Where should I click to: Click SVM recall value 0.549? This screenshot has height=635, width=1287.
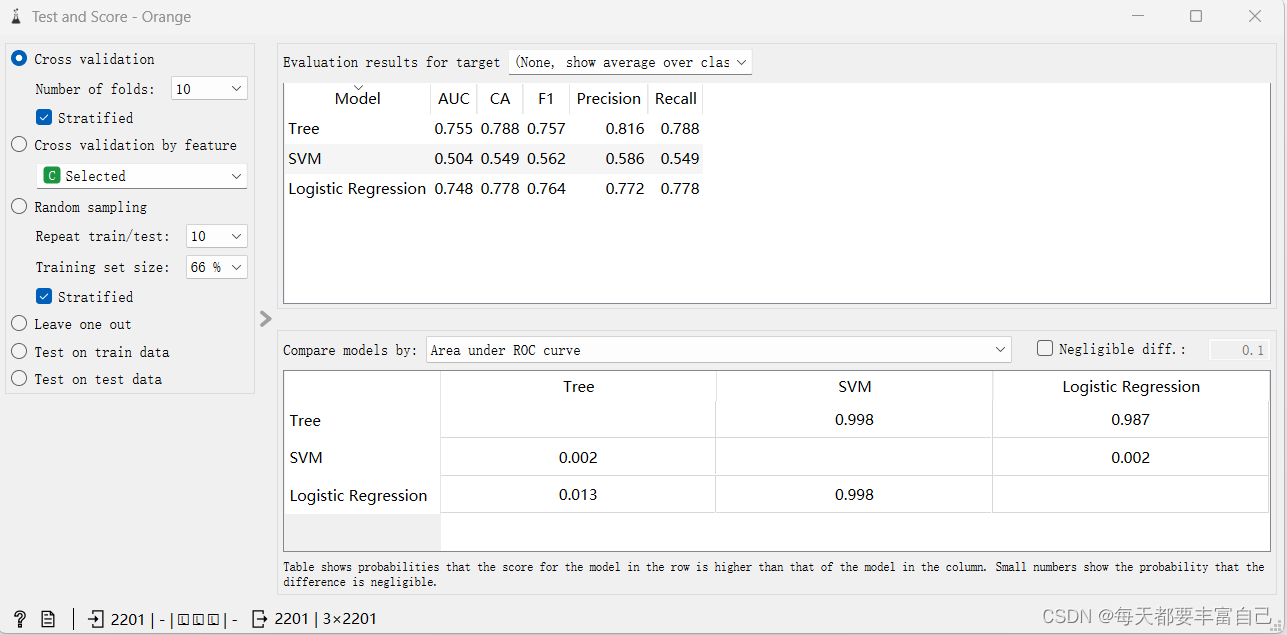click(x=680, y=158)
